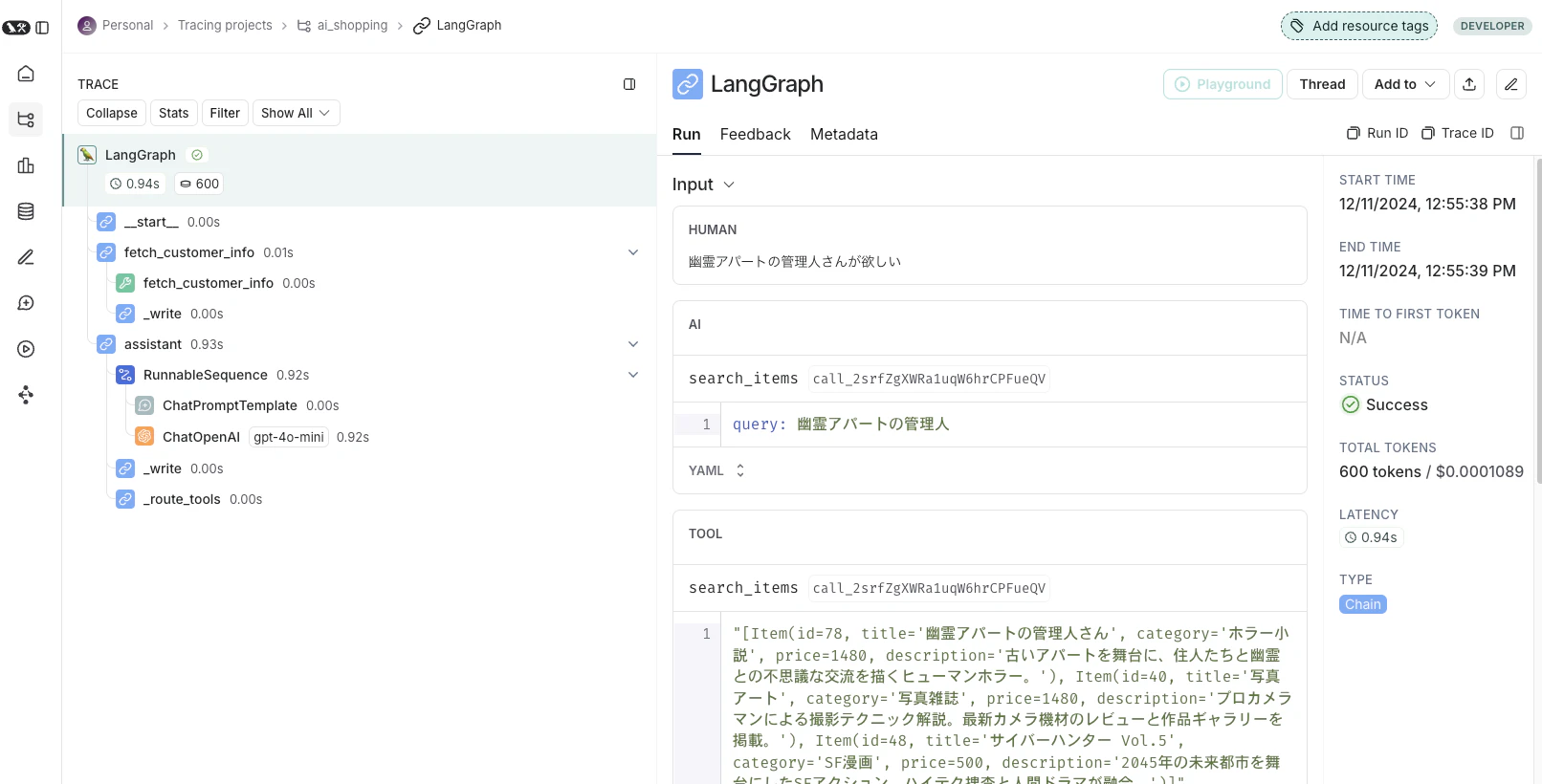This screenshot has height=784, width=1542.
Task: Open the YAML format selector
Action: (716, 470)
